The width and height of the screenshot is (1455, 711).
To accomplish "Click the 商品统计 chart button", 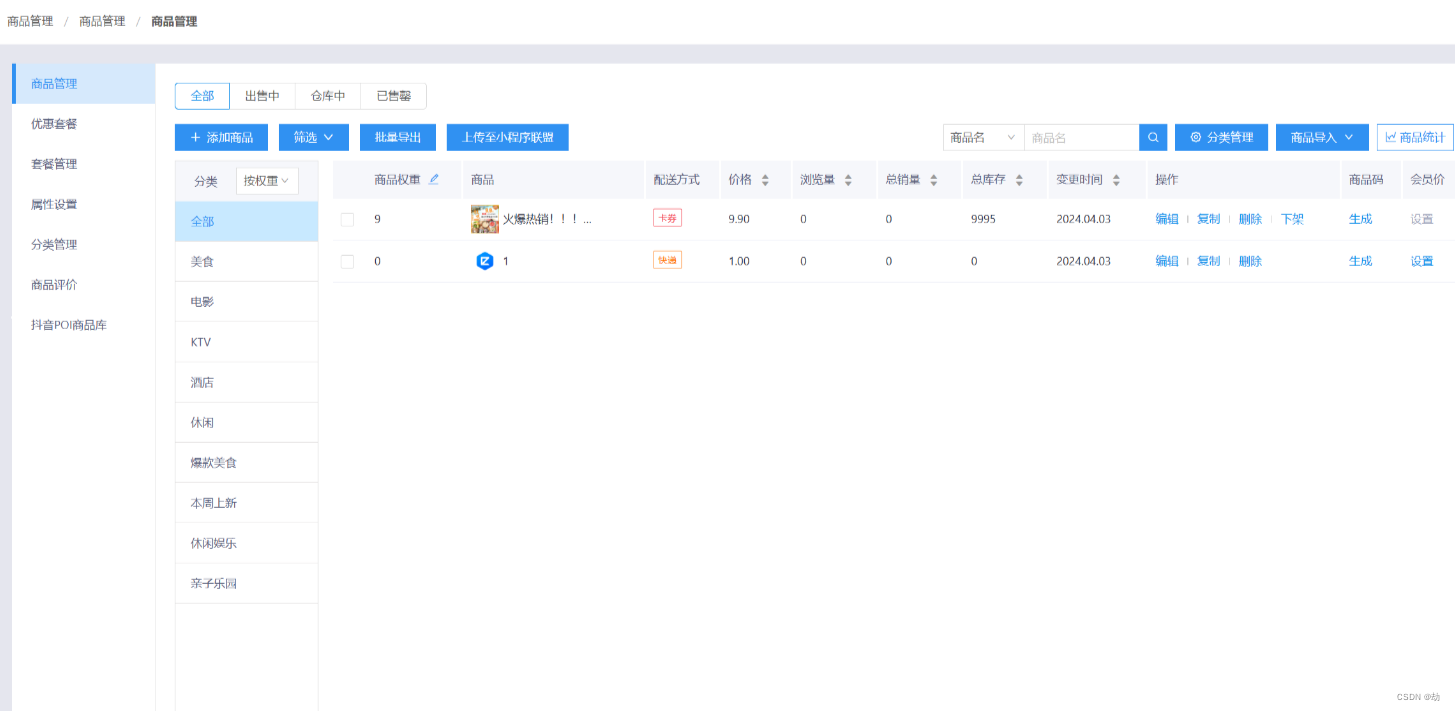I will pyautogui.click(x=1415, y=137).
